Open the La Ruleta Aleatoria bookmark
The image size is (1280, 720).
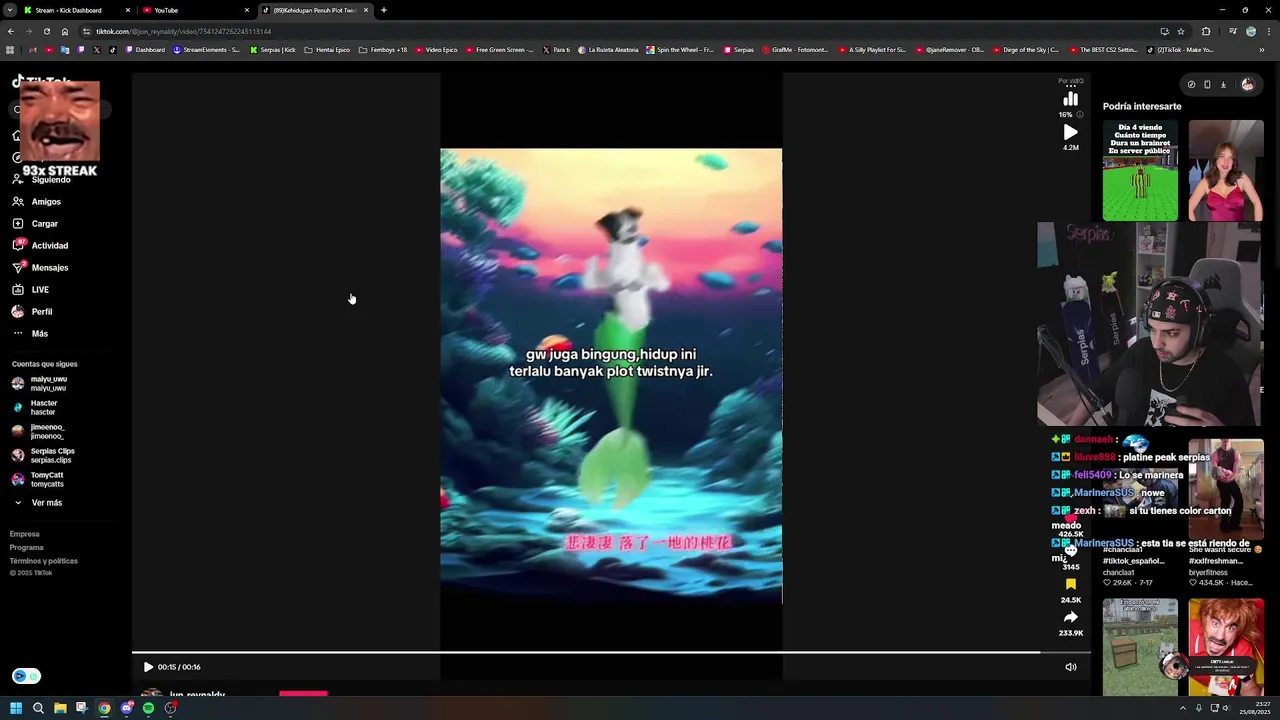[608, 50]
